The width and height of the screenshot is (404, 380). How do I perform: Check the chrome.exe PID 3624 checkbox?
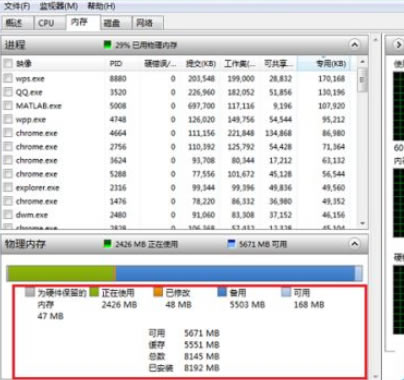(8, 160)
